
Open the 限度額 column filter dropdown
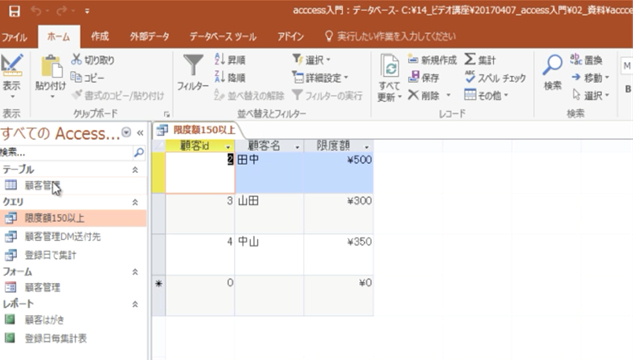[367, 147]
